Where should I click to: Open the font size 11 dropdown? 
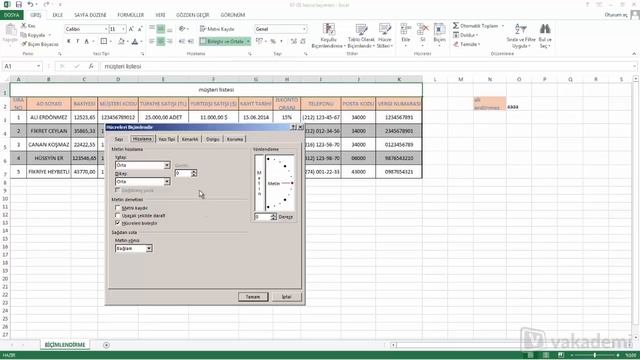123,29
